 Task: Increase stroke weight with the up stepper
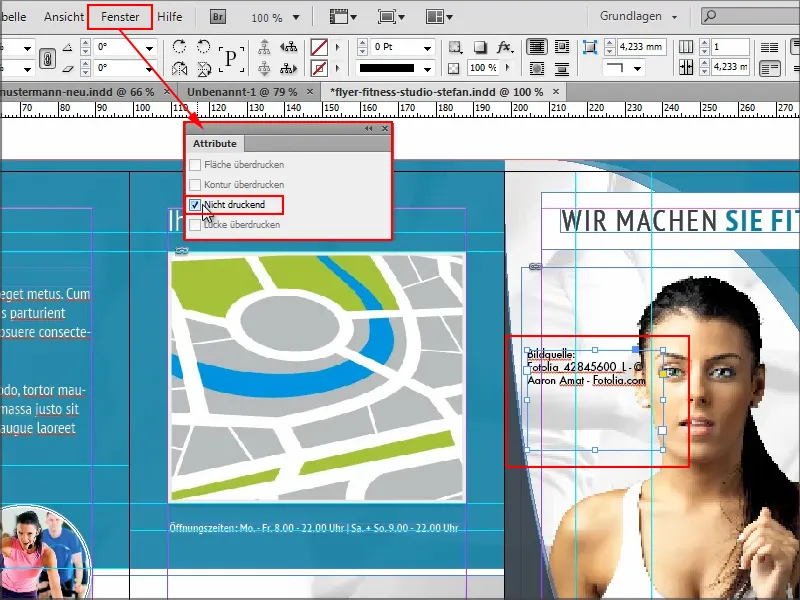pyautogui.click(x=362, y=43)
